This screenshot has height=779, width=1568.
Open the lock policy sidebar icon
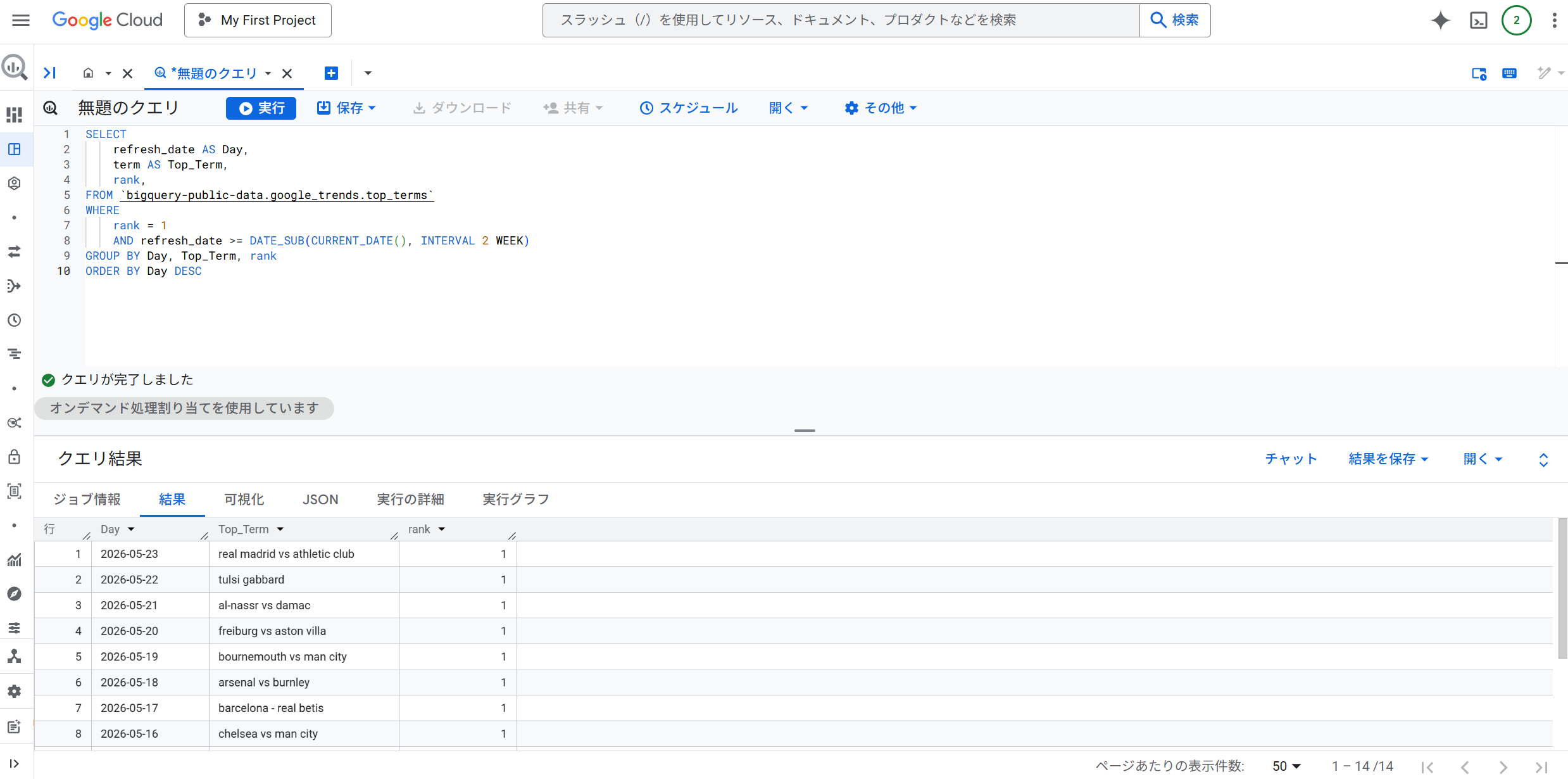(14, 457)
